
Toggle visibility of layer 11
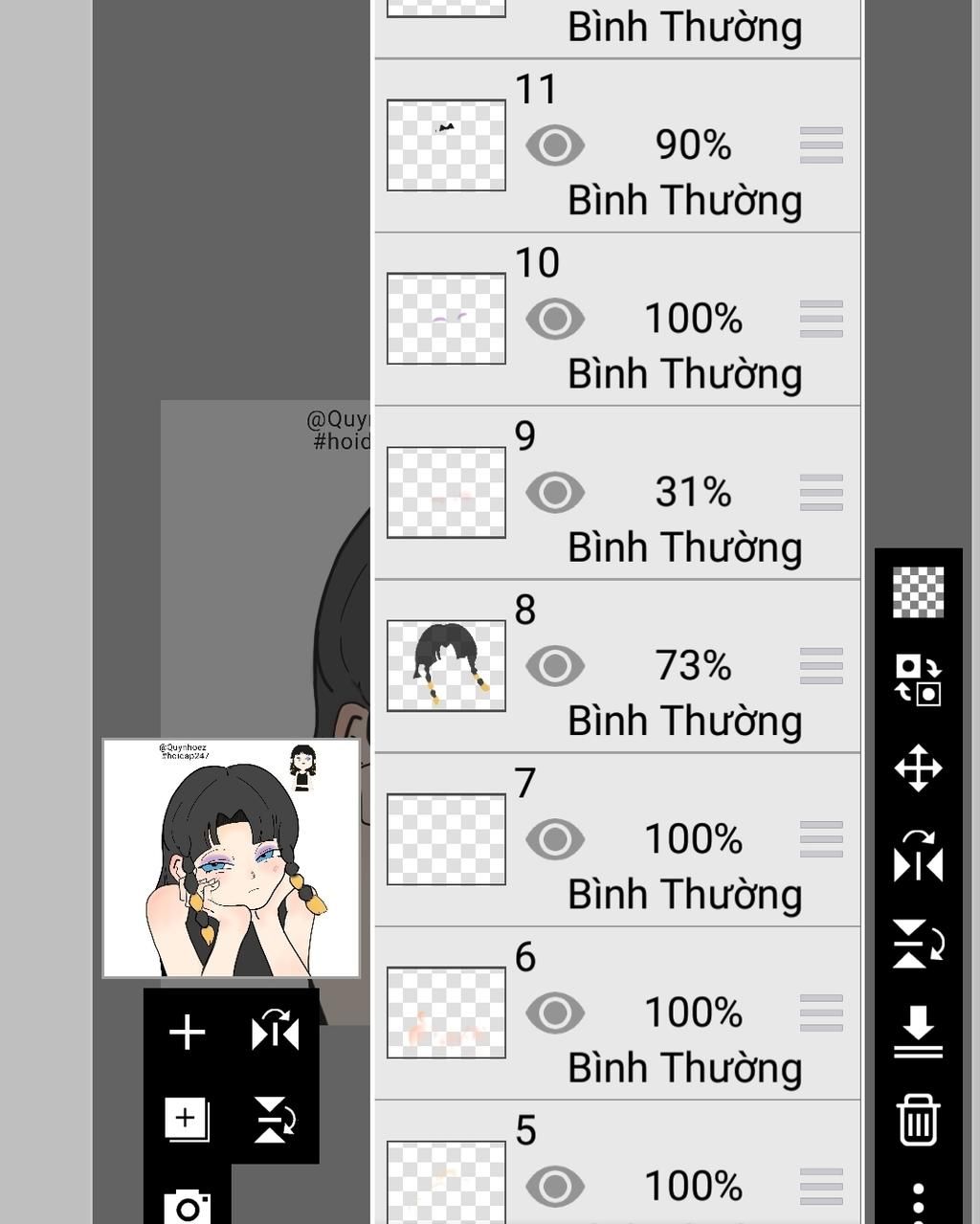click(x=555, y=145)
